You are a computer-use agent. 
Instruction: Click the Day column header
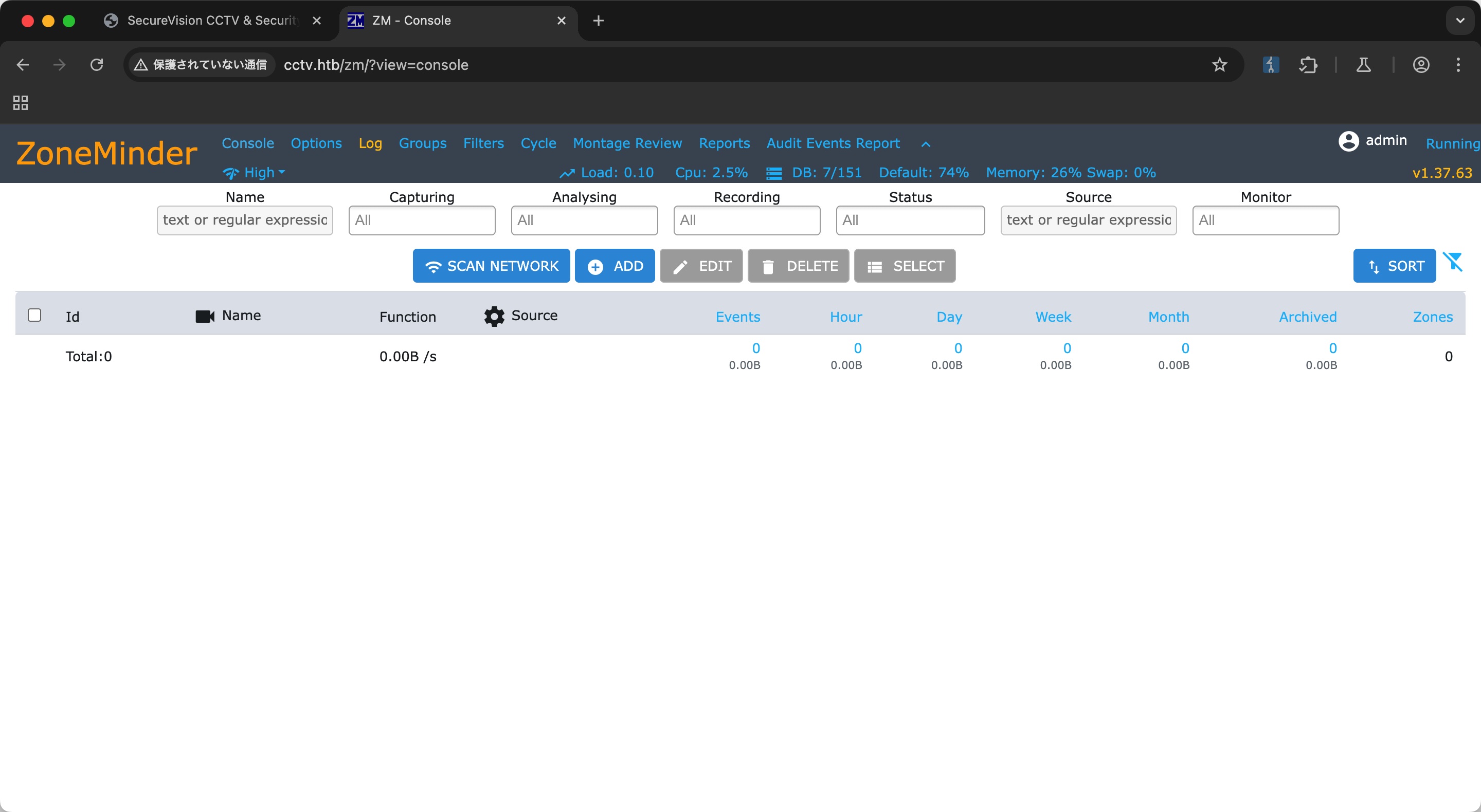(x=949, y=317)
